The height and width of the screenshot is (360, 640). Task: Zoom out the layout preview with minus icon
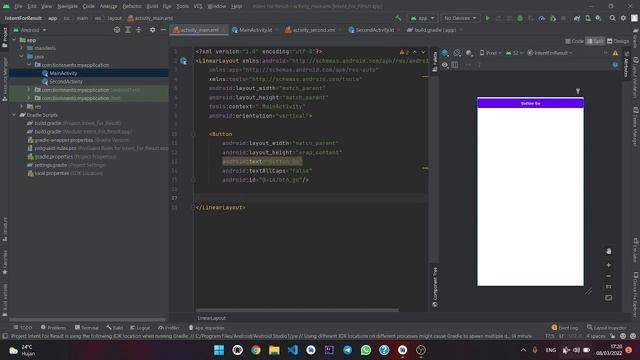609,276
